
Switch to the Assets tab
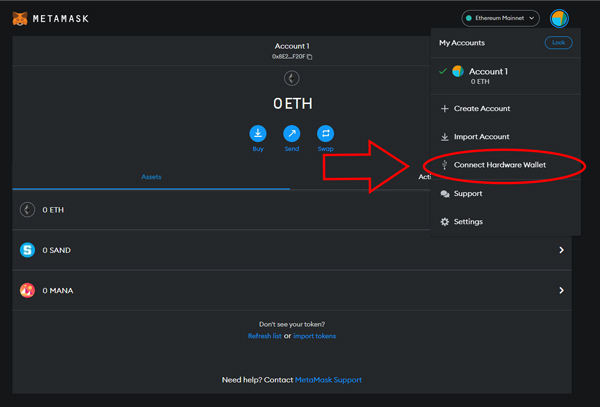[151, 177]
